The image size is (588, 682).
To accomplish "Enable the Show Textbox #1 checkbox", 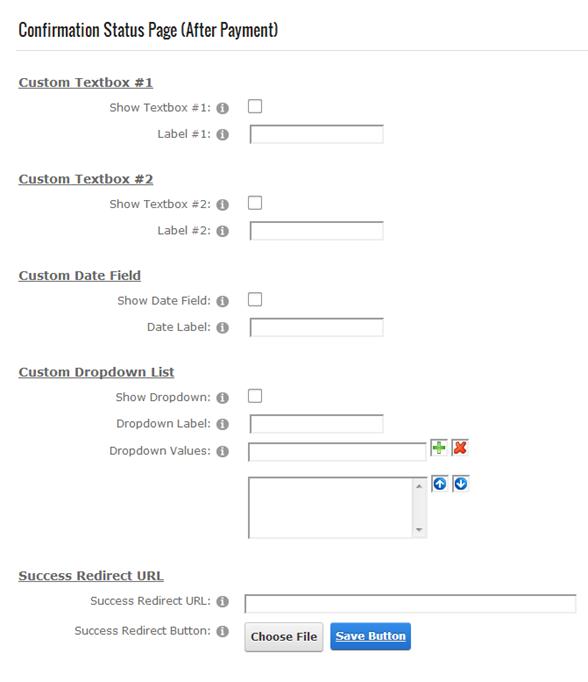I will (255, 106).
